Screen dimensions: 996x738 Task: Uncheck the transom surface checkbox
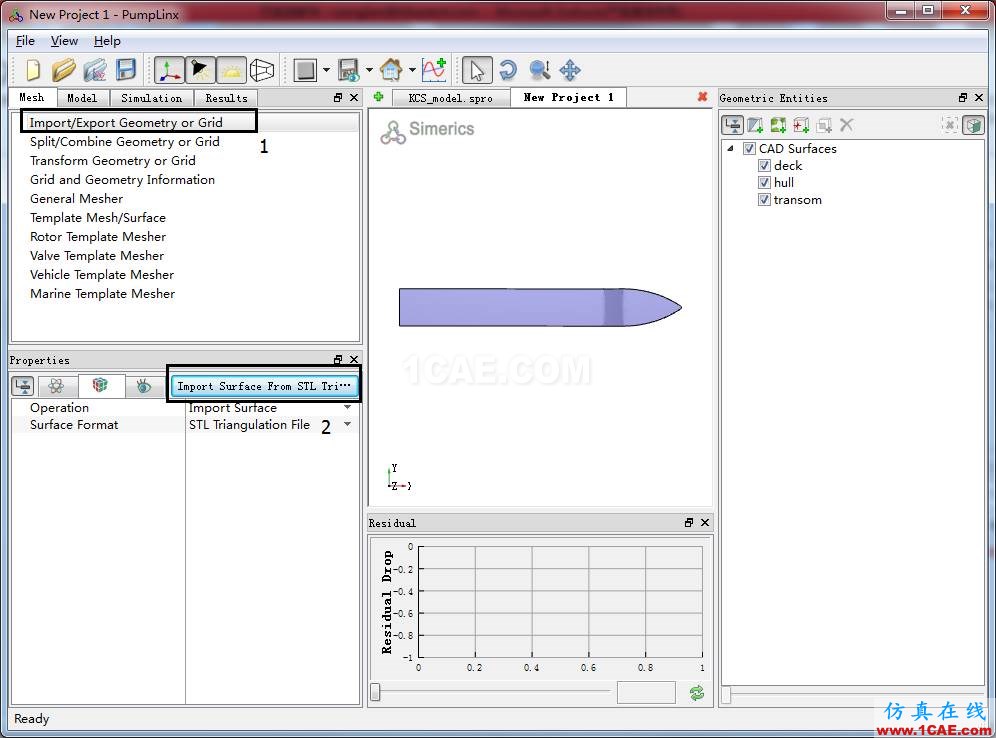click(x=765, y=200)
